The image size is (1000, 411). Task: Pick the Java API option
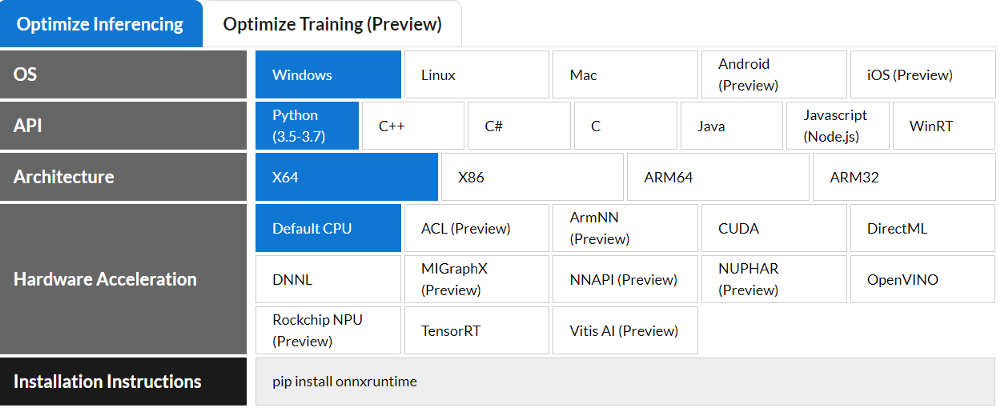(732, 126)
